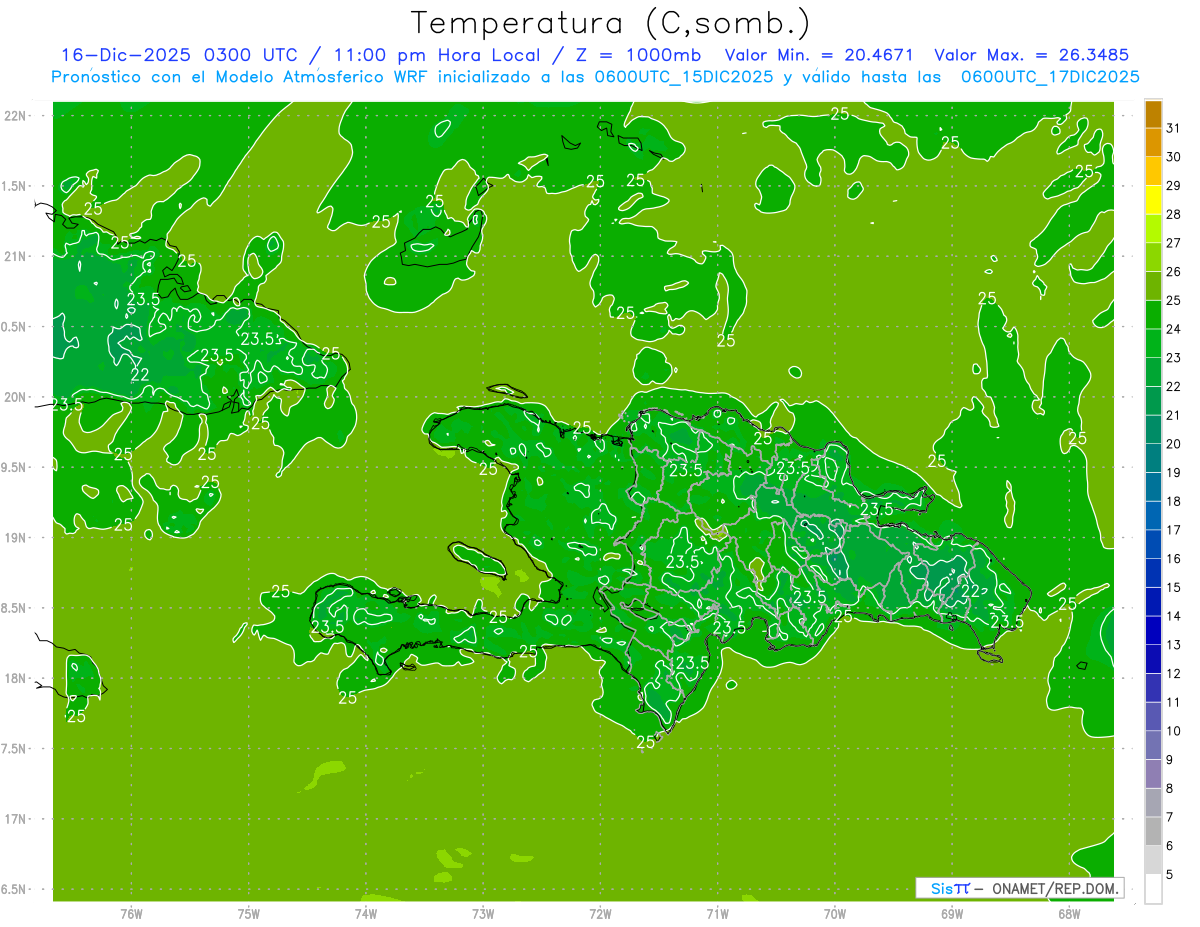
Task: Click the valid-until time "0600UTC_17DIC2025"
Action: click(1050, 77)
